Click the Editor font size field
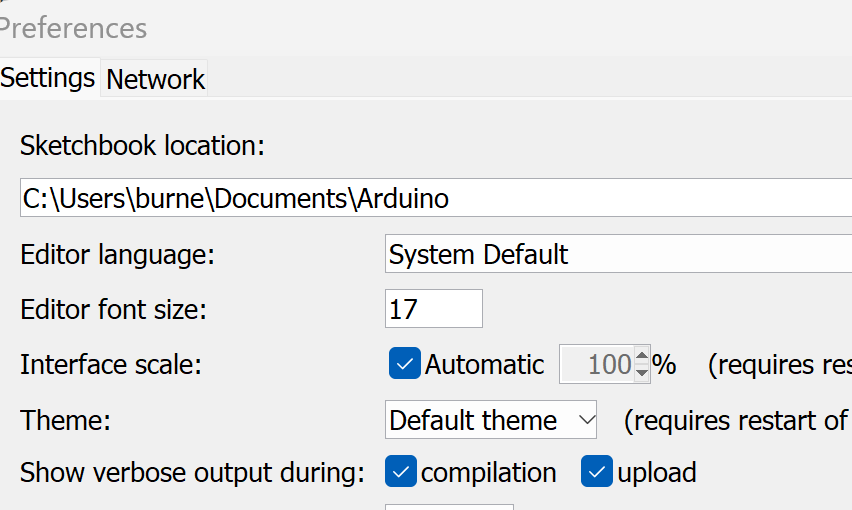852x510 pixels. [x=433, y=309]
